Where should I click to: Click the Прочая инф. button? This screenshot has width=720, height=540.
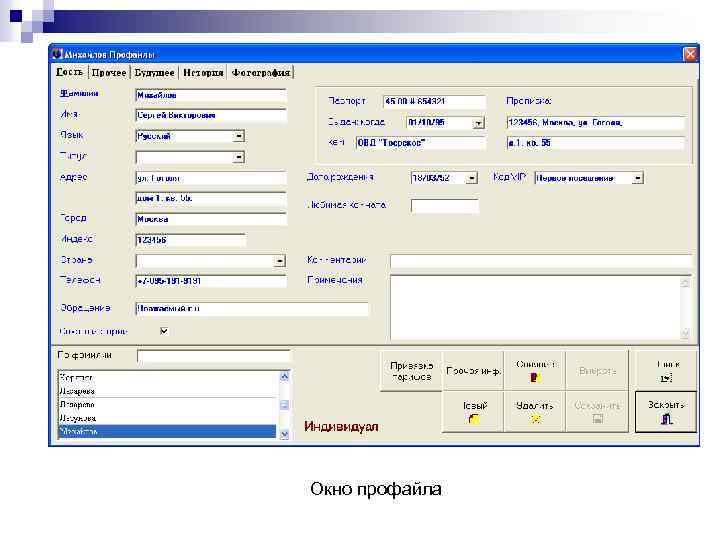pos(473,371)
